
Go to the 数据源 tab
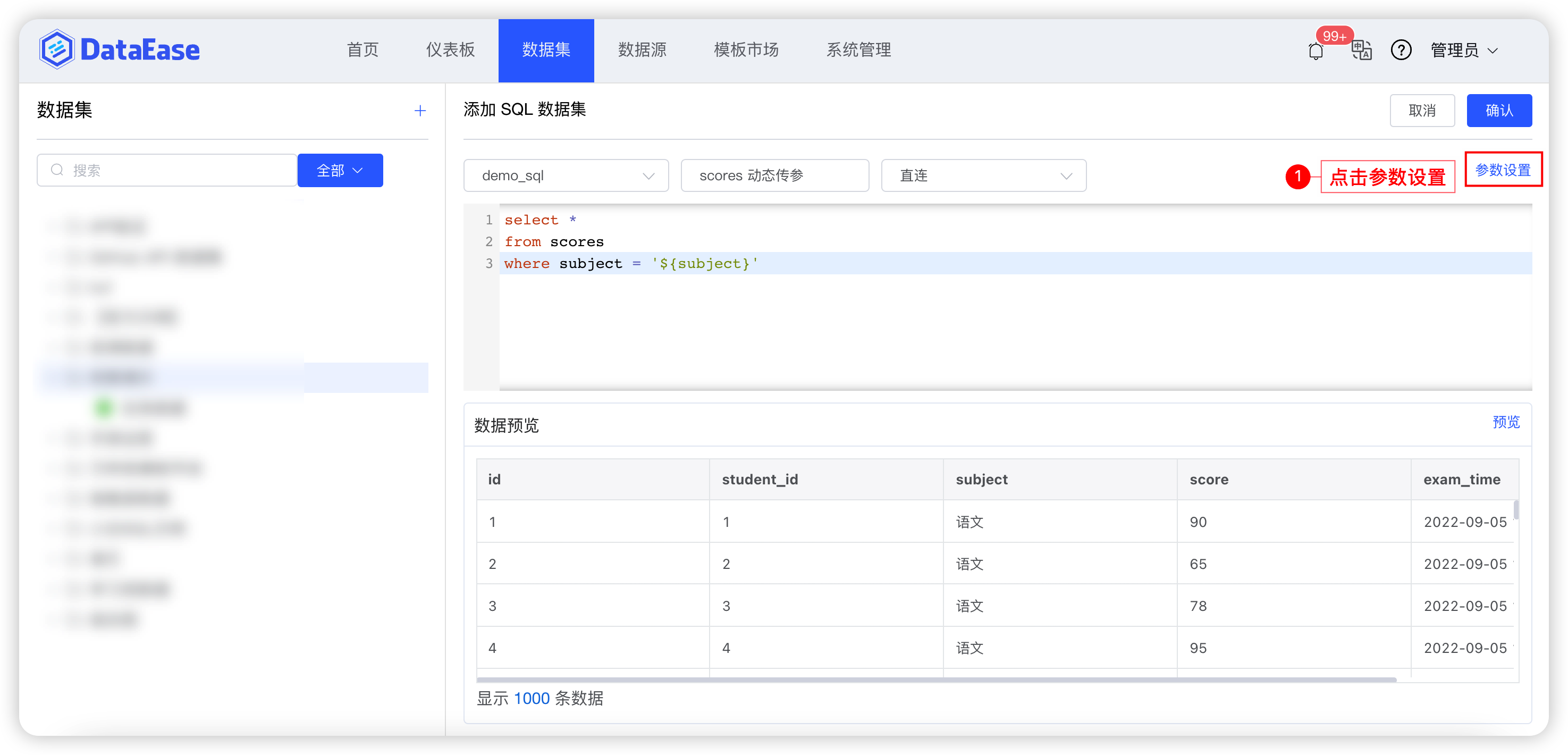[642, 50]
